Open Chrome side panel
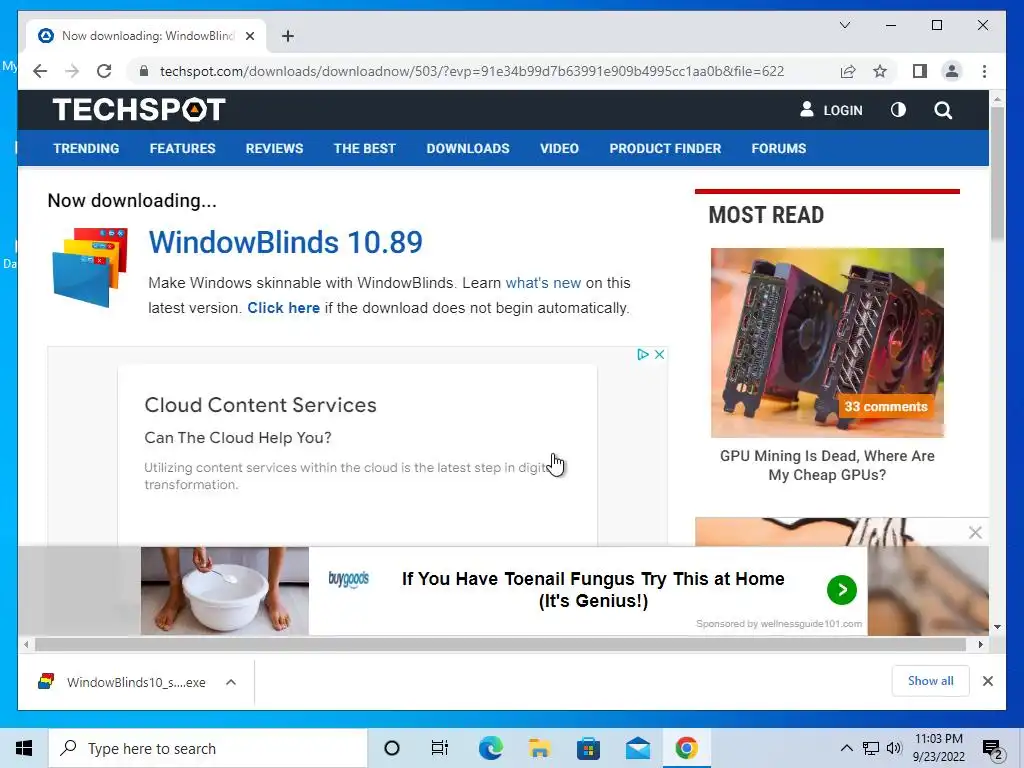Viewport: 1024px width, 768px height. coord(920,71)
